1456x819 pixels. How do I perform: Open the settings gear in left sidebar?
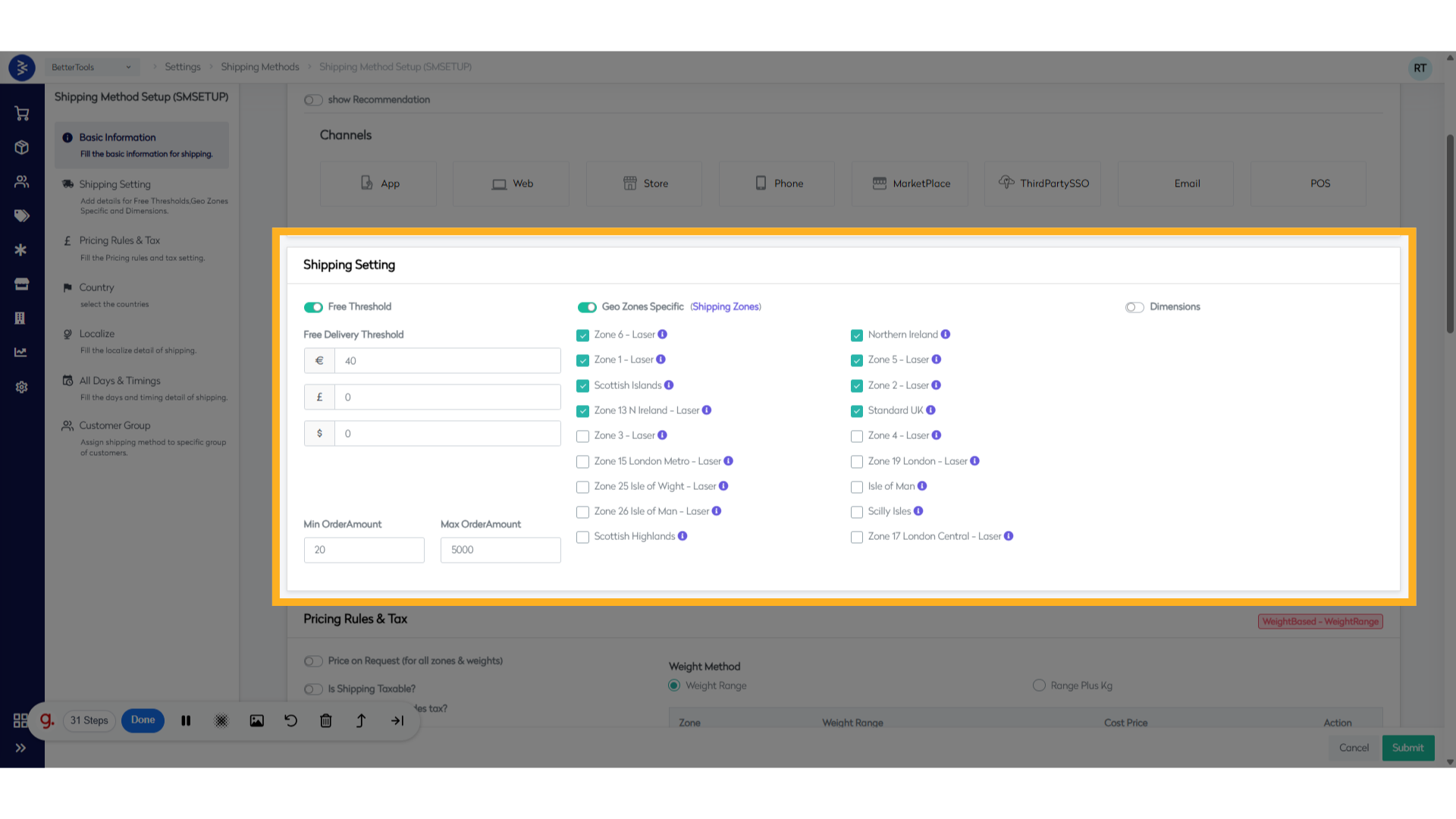pos(22,387)
